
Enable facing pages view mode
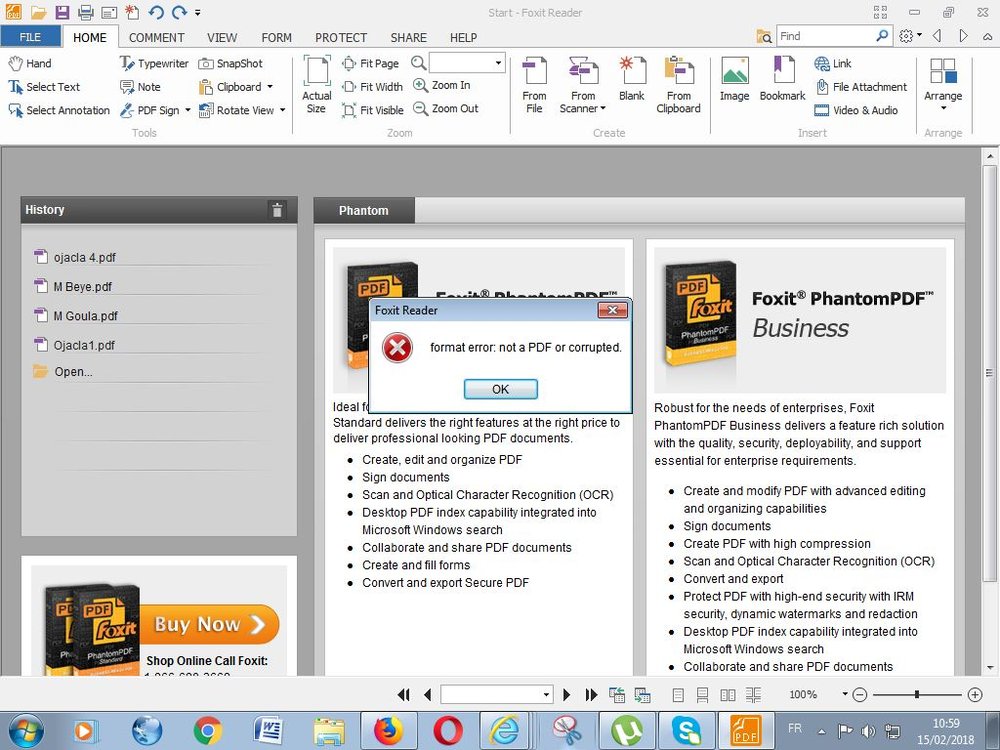727,694
